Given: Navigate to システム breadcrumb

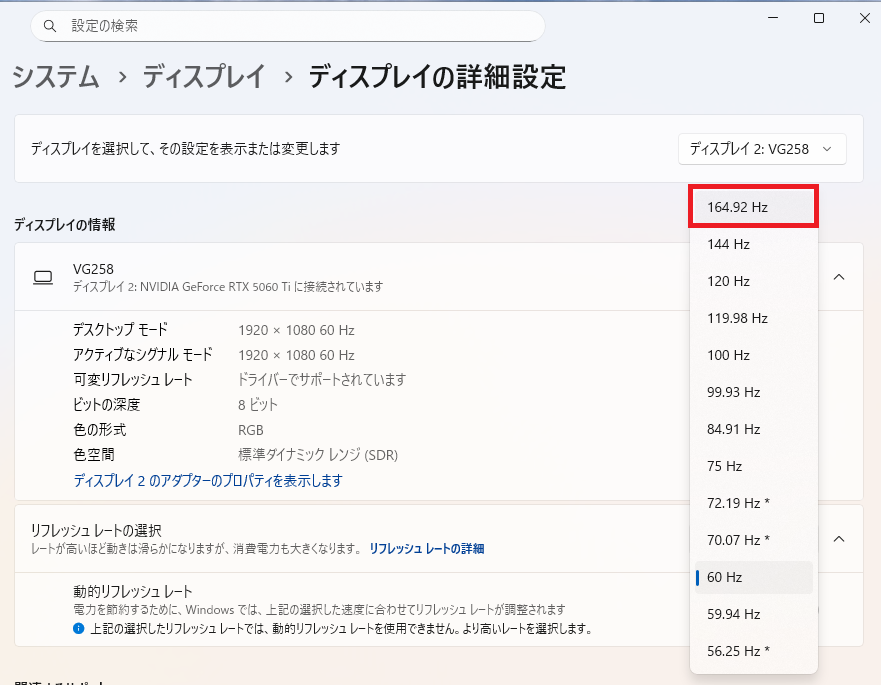Looking at the screenshot, I should (56, 75).
